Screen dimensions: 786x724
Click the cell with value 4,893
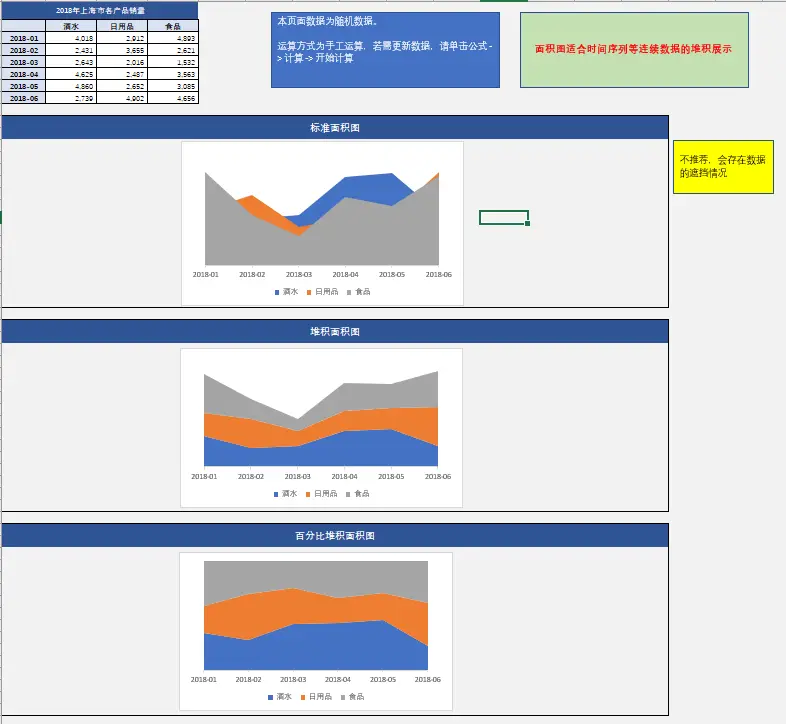(173, 38)
